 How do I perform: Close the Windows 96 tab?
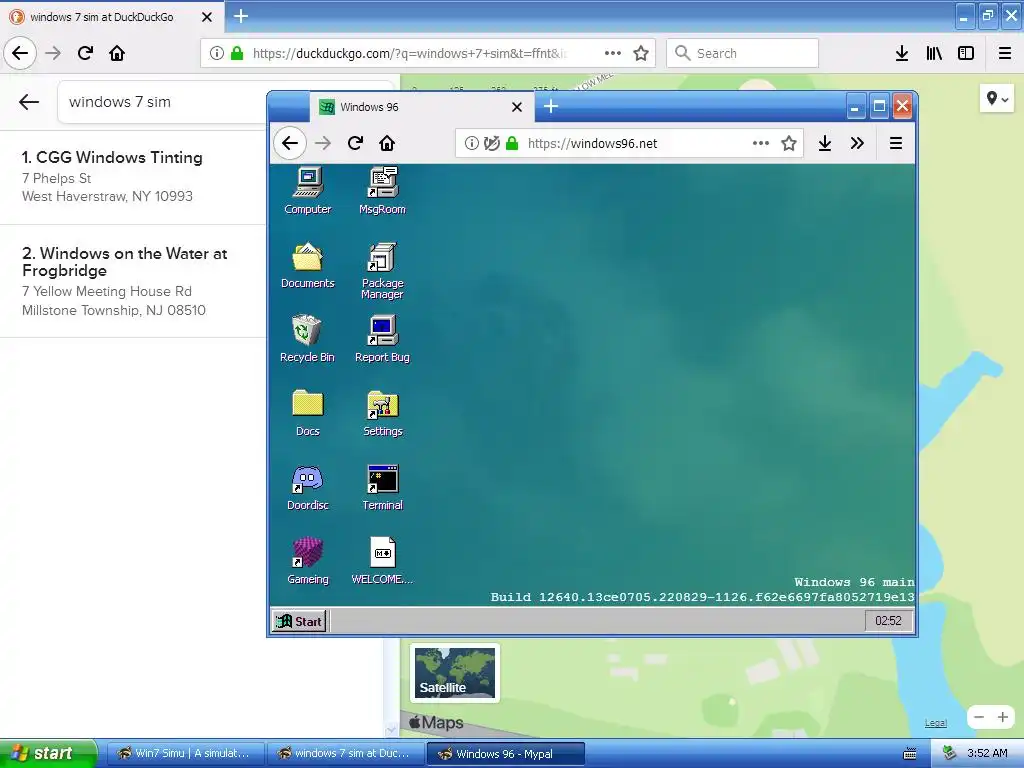click(517, 107)
